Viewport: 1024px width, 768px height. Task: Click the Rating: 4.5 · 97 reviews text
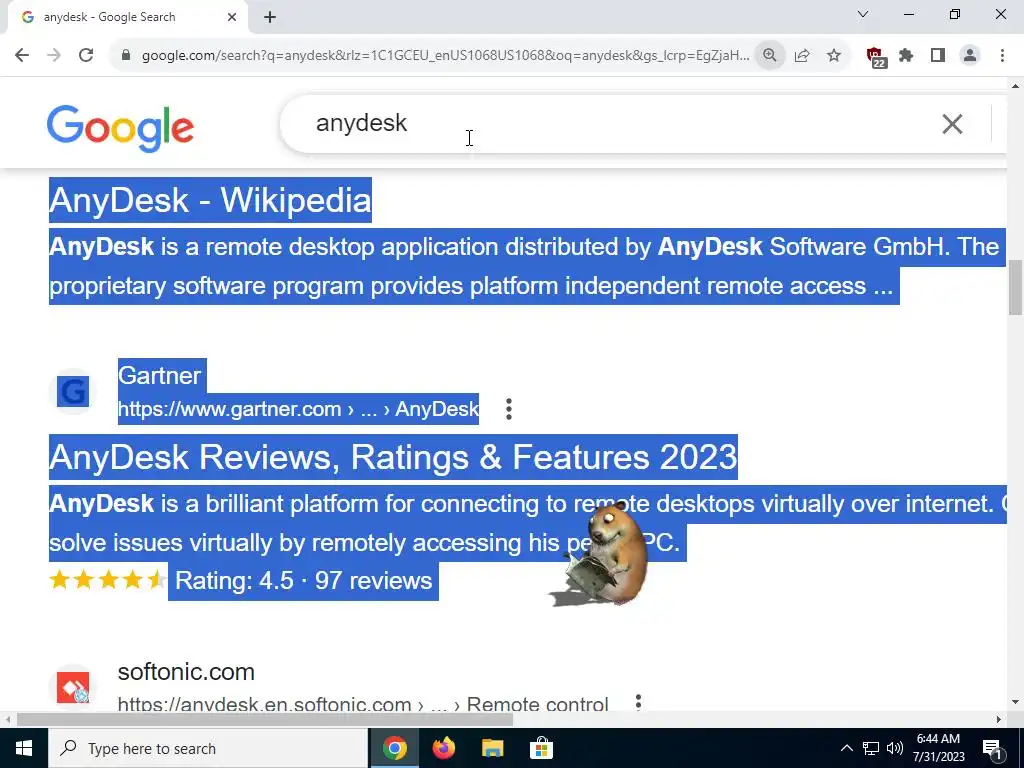(303, 581)
